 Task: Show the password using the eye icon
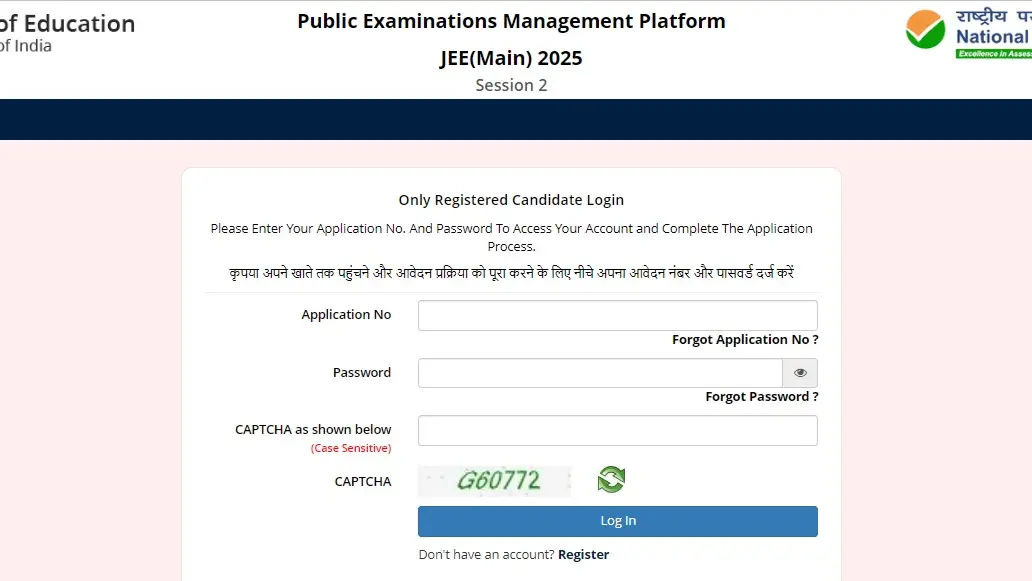(x=799, y=372)
